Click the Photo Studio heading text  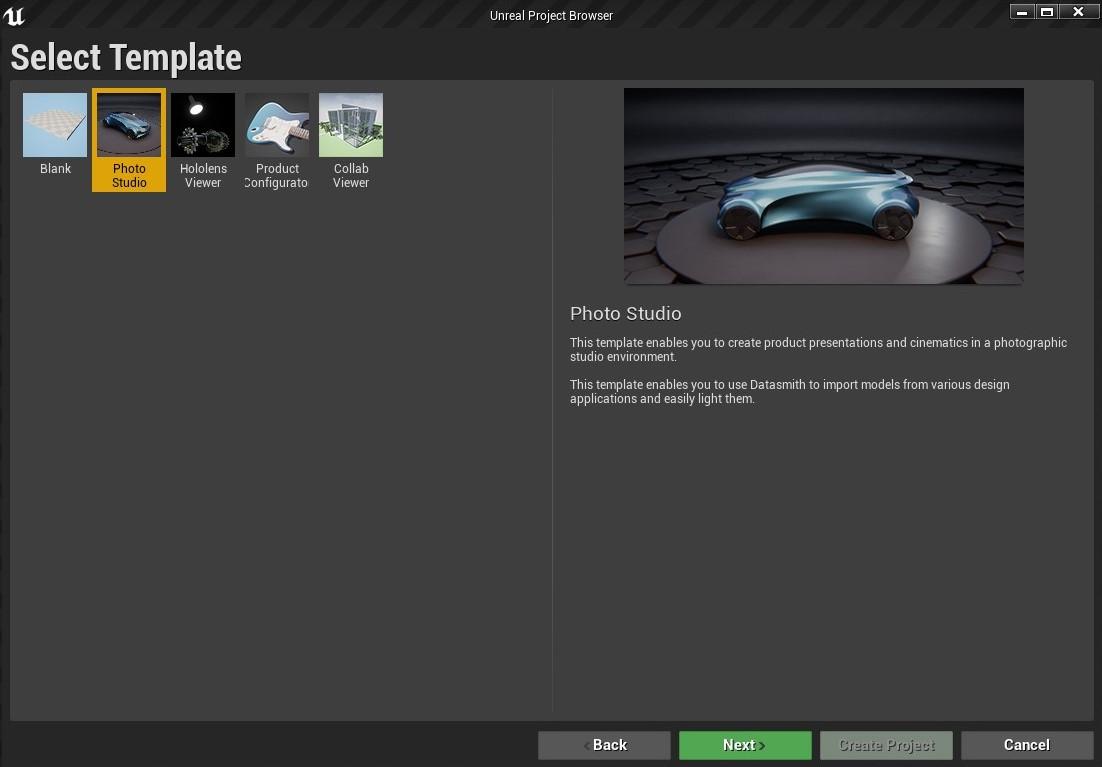625,314
